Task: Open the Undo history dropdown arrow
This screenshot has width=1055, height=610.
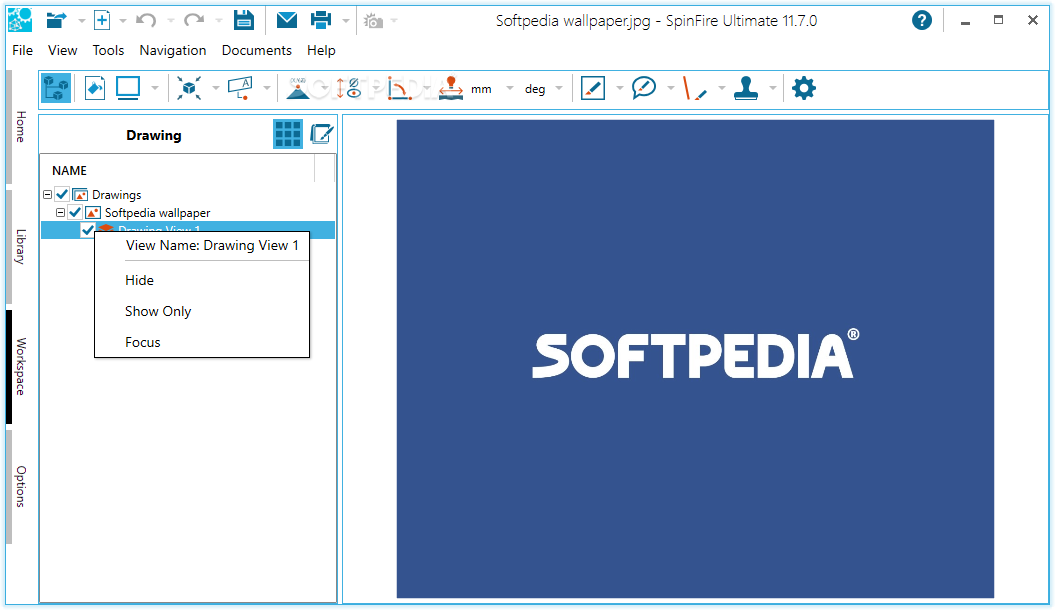Action: 170,21
